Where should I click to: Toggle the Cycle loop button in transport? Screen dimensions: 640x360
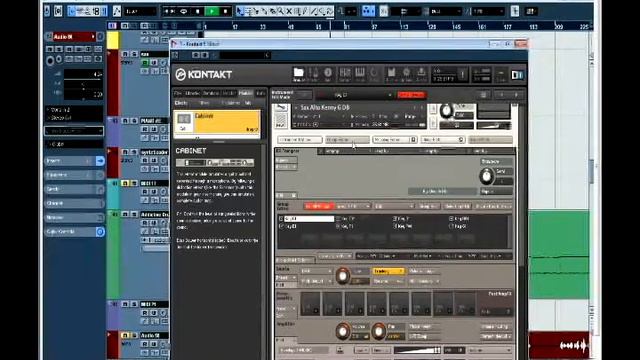(x=184, y=11)
